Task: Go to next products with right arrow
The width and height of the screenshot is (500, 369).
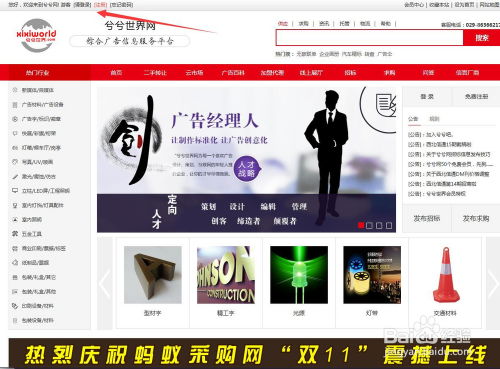Action: pyautogui.click(x=493, y=283)
